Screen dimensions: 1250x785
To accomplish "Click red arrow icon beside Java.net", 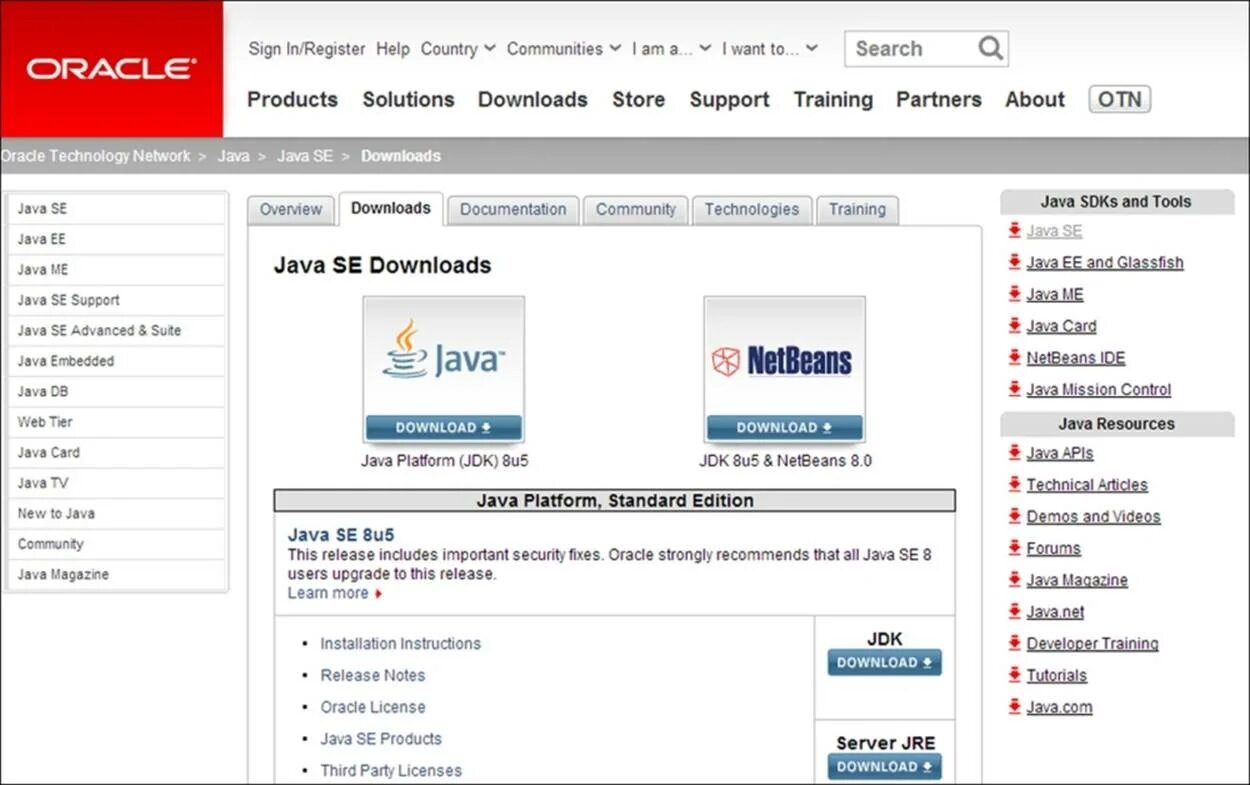I will pos(1015,612).
